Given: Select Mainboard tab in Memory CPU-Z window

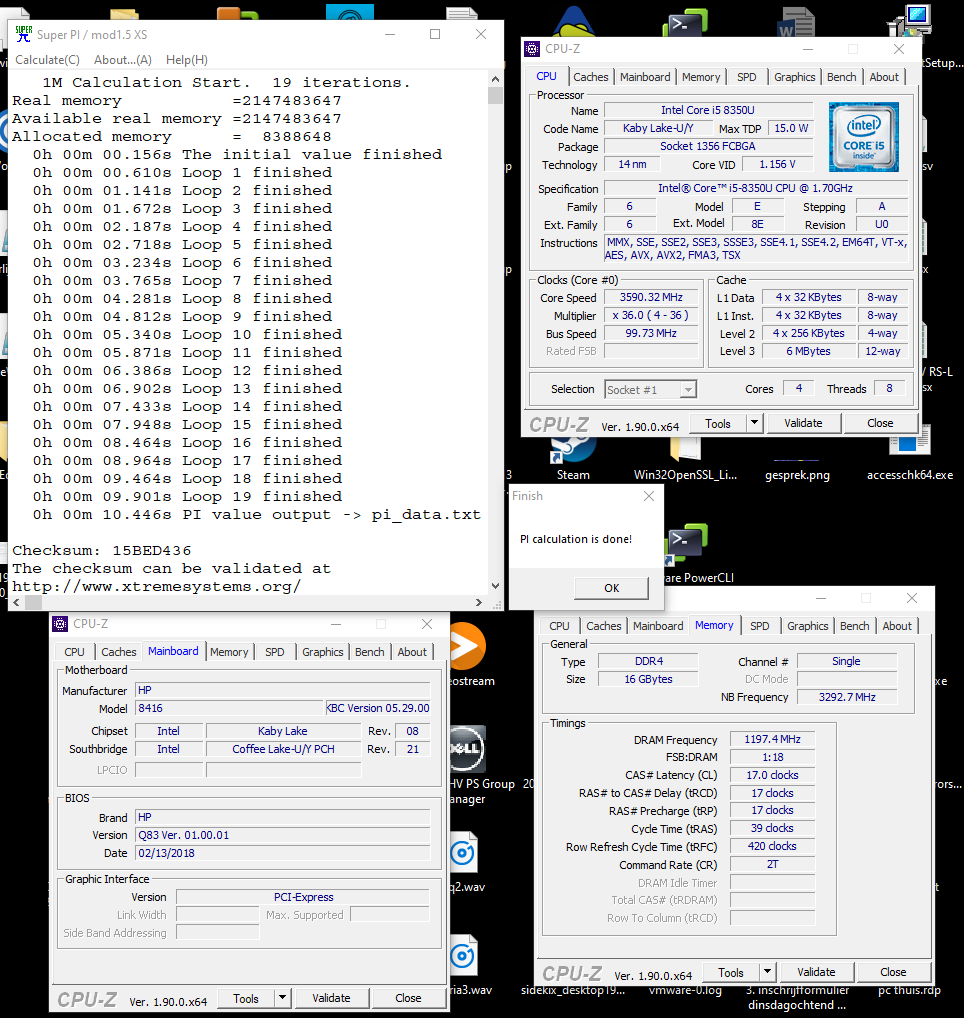Looking at the screenshot, I should (658, 626).
